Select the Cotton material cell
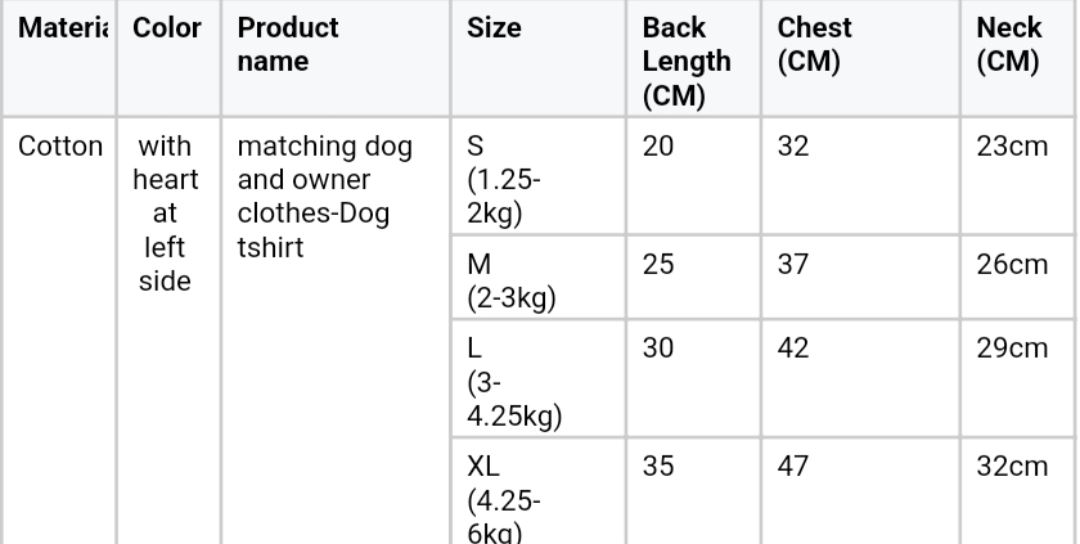Screen dimensions: 1080x544 [60, 147]
